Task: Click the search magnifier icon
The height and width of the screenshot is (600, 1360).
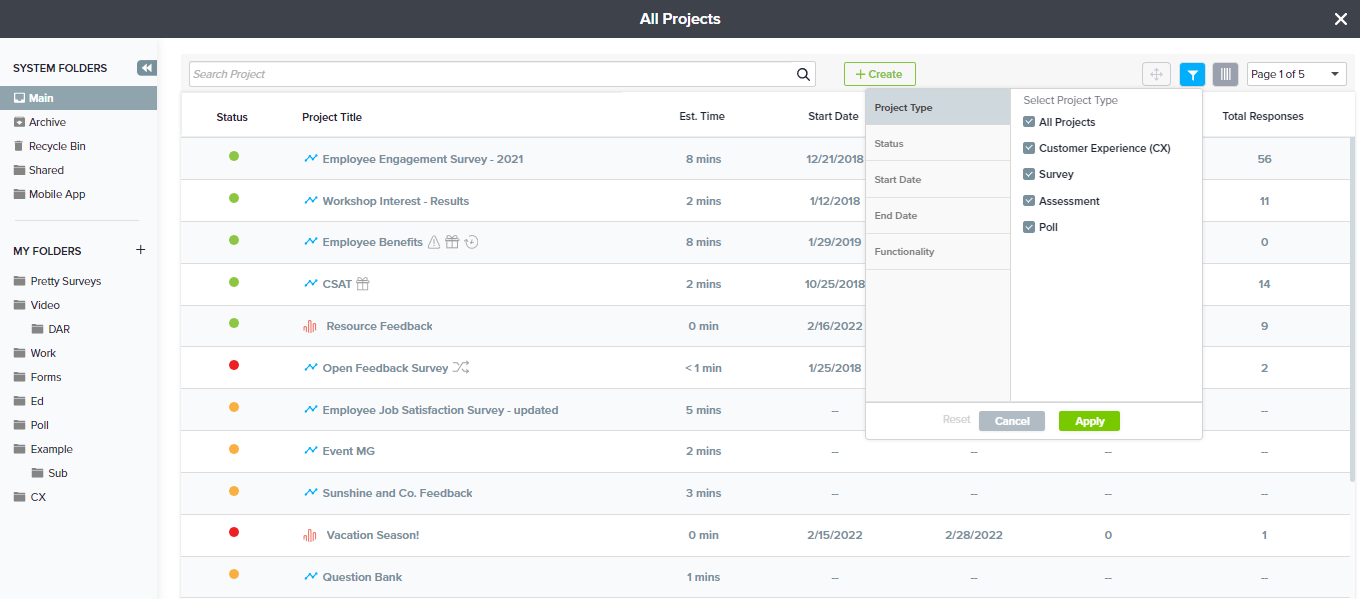Action: click(803, 74)
